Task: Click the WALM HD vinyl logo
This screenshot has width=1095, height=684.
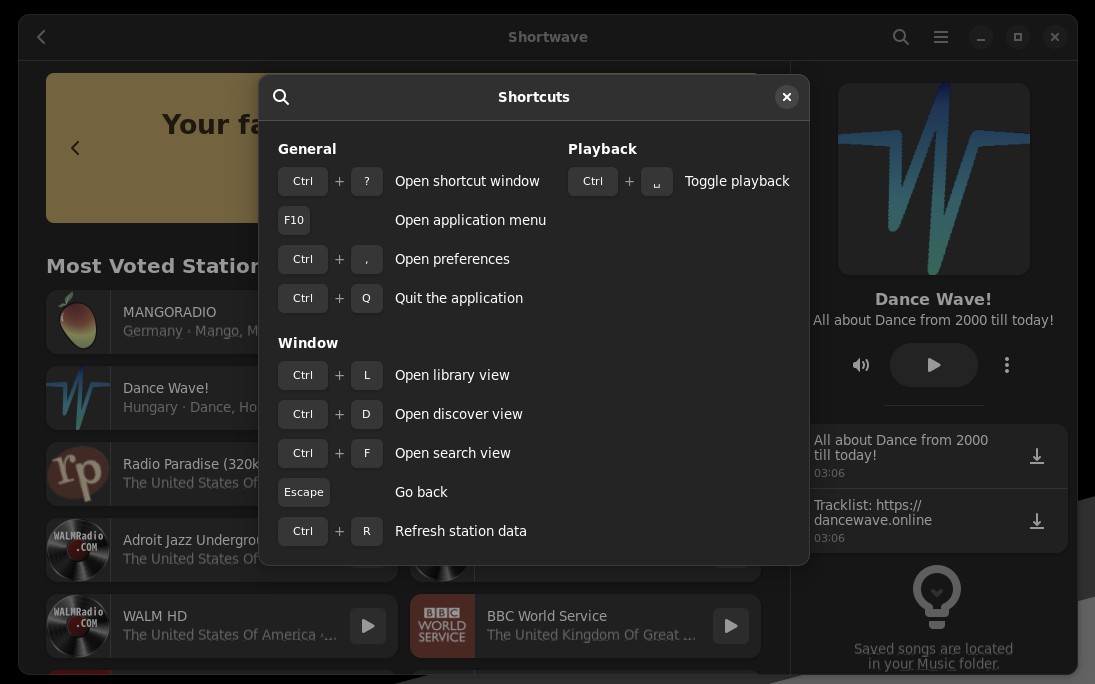Action: pos(78,626)
